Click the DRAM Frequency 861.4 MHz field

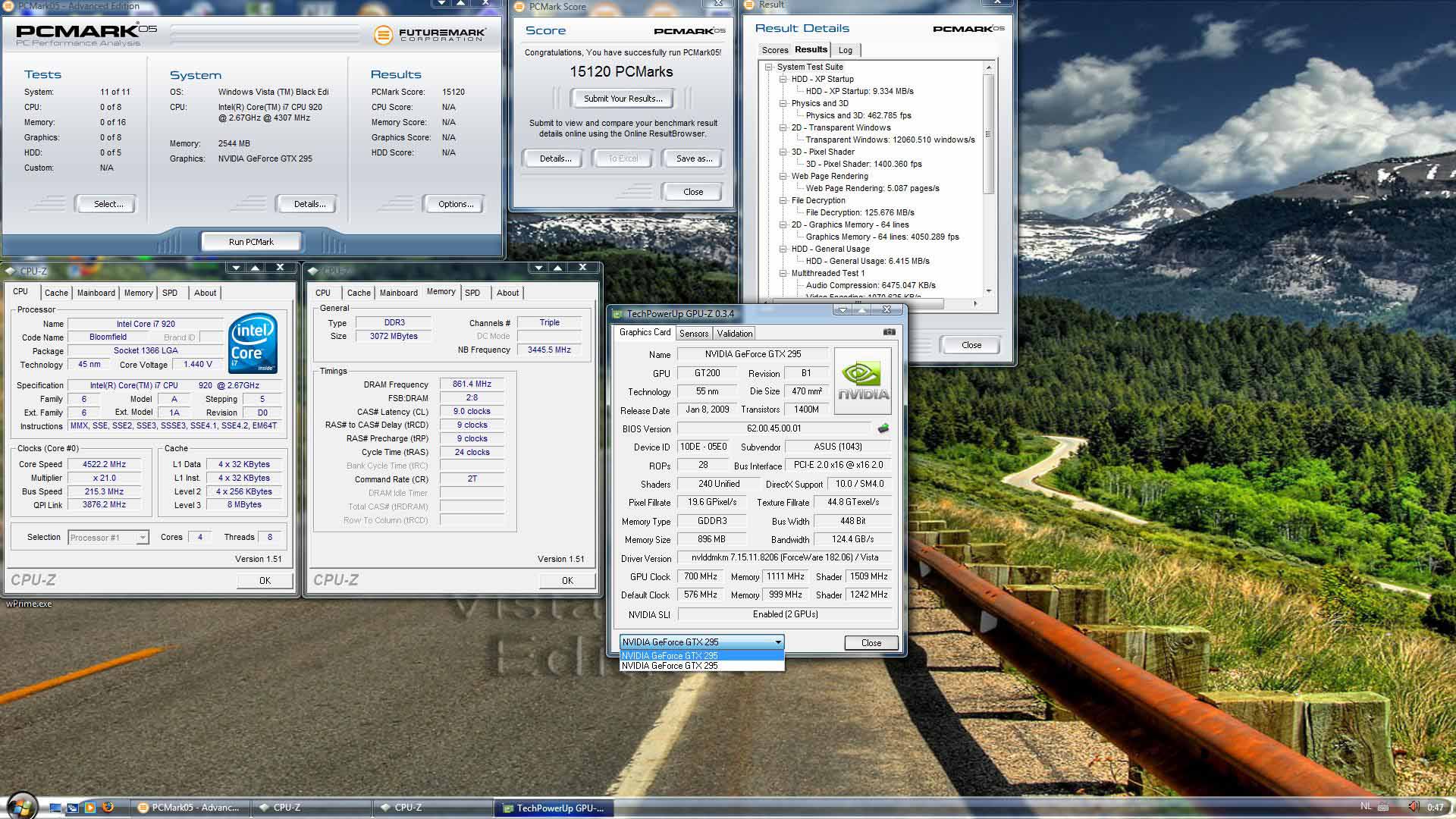[x=472, y=384]
